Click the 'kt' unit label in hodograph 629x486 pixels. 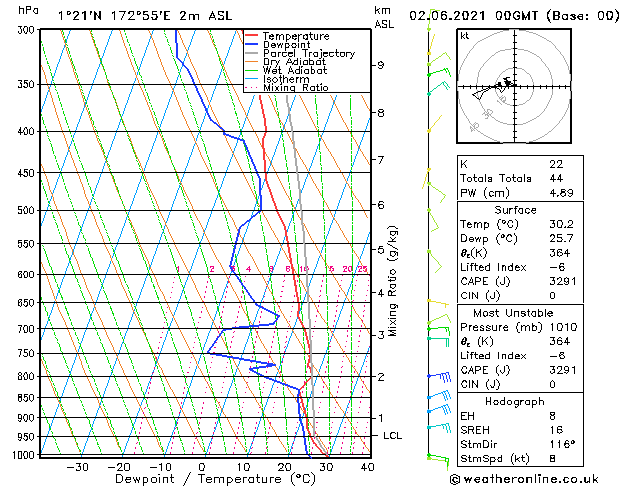pos(465,36)
